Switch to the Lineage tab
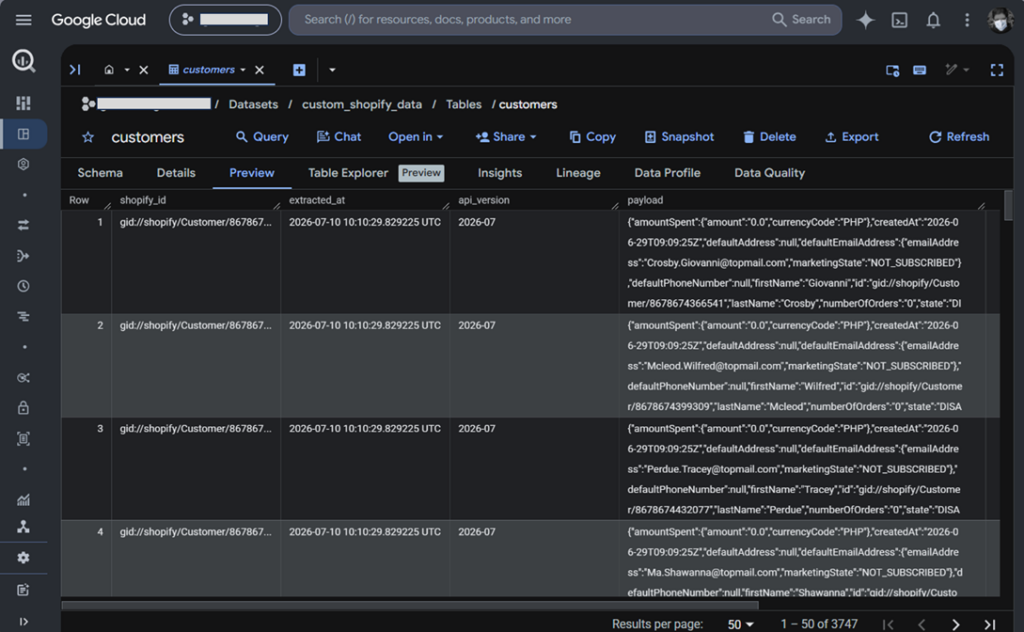 [578, 173]
